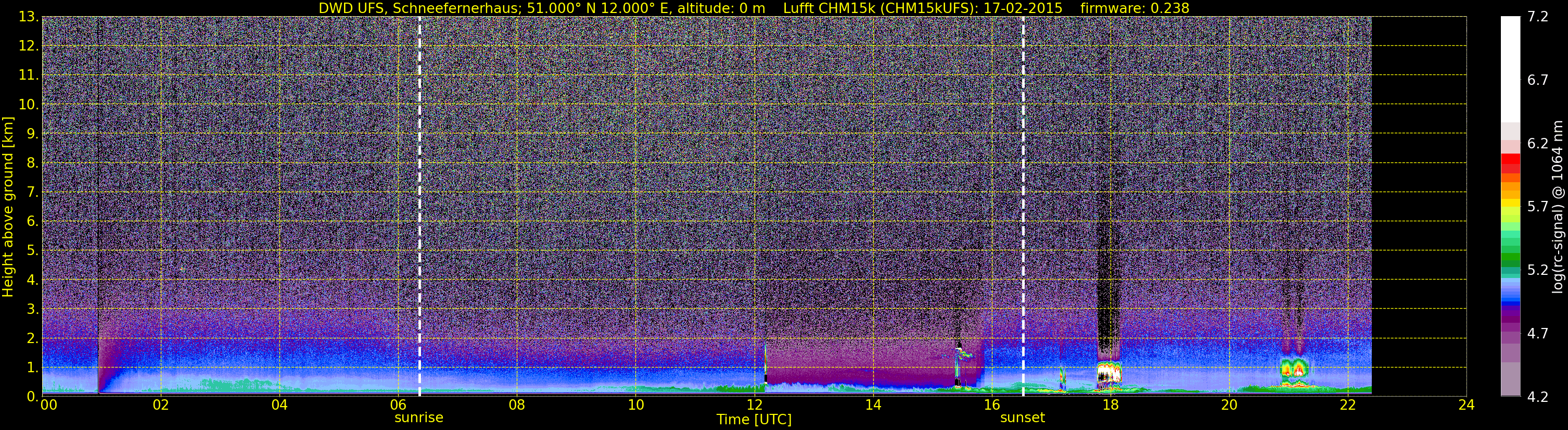The image size is (1568, 430).
Task: Click the '4.2' colorbar value label
Action: pos(1538,397)
